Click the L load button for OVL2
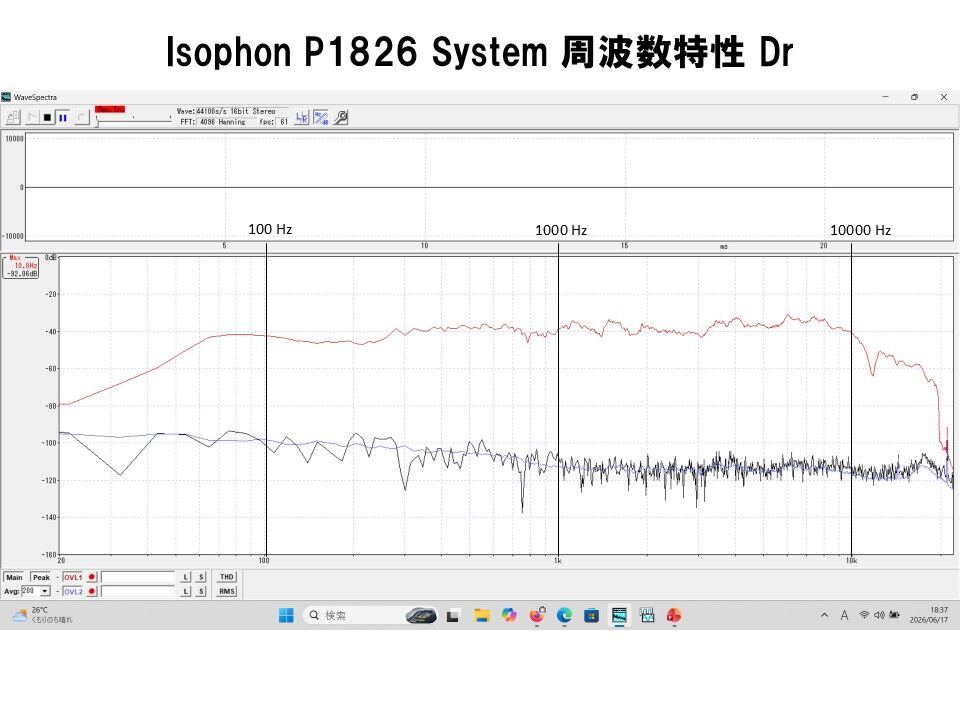The width and height of the screenshot is (960, 720). 186,591
